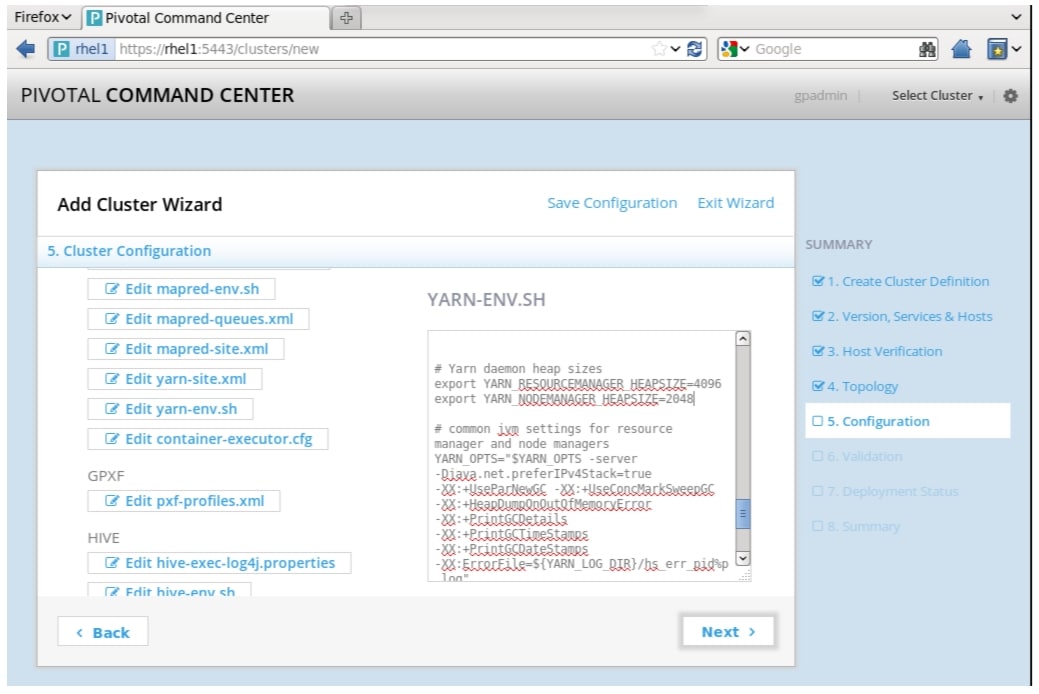Open the settings gear in Command Center

tap(1010, 96)
